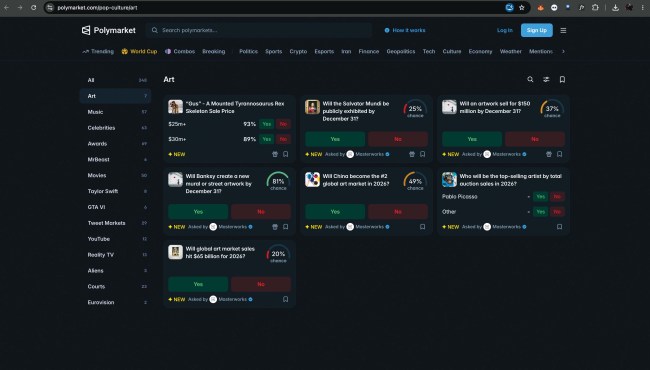The height and width of the screenshot is (370, 650).
Task: Click the Polymarket logo
Action: (x=109, y=30)
